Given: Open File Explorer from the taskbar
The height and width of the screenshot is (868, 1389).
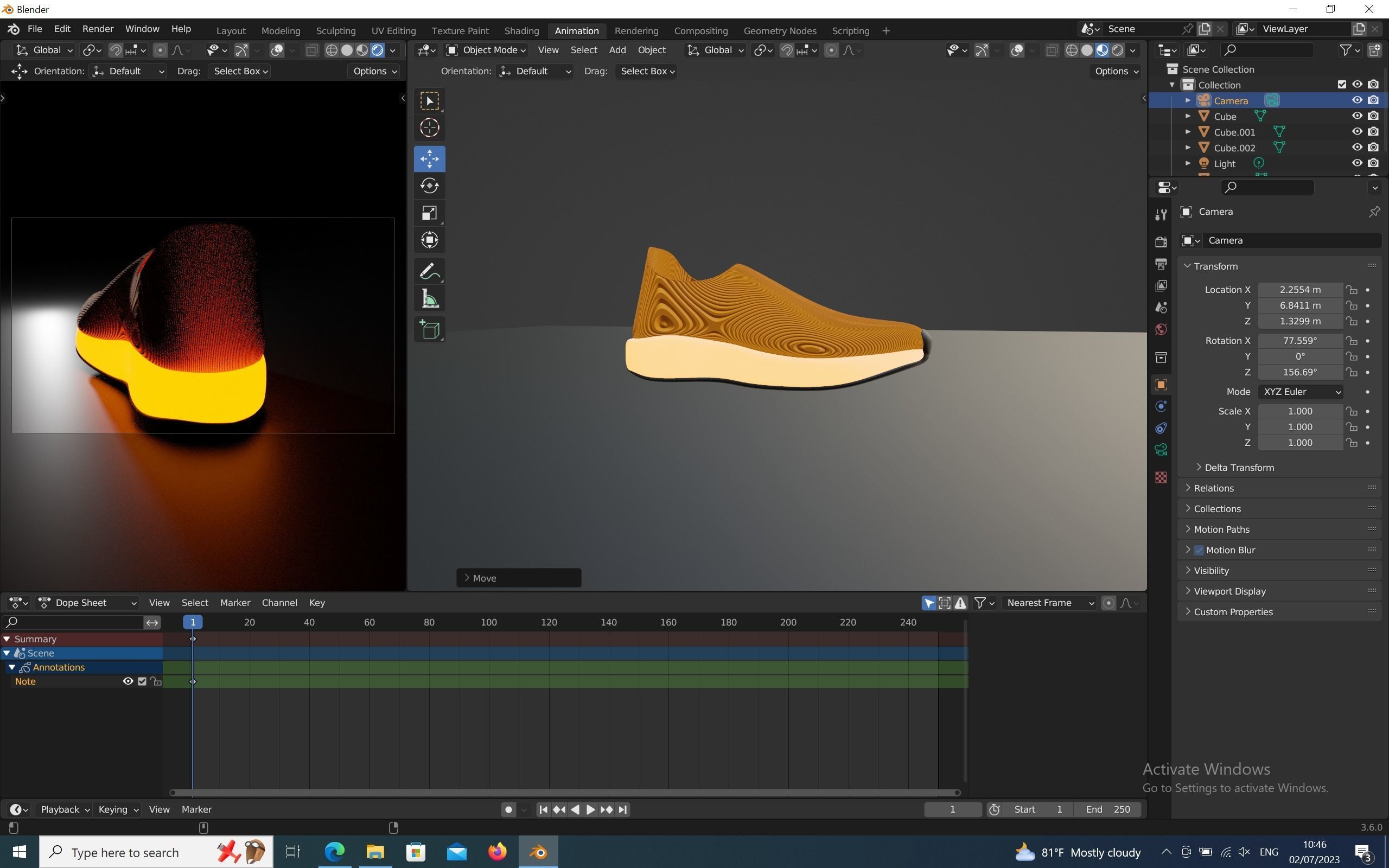Looking at the screenshot, I should click(x=375, y=852).
